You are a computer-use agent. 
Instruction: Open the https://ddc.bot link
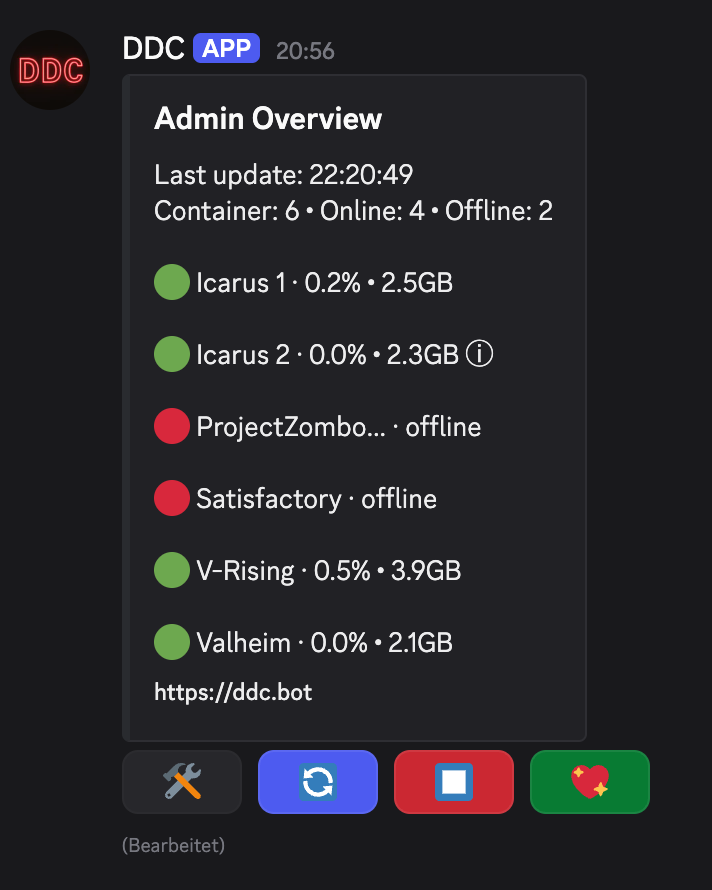tap(233, 692)
